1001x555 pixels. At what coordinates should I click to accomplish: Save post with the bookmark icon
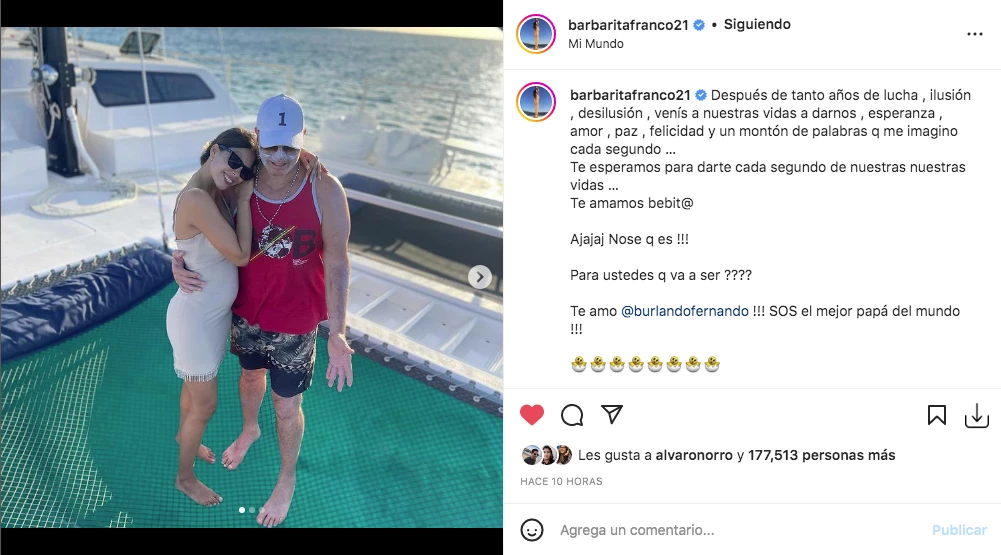tap(937, 415)
